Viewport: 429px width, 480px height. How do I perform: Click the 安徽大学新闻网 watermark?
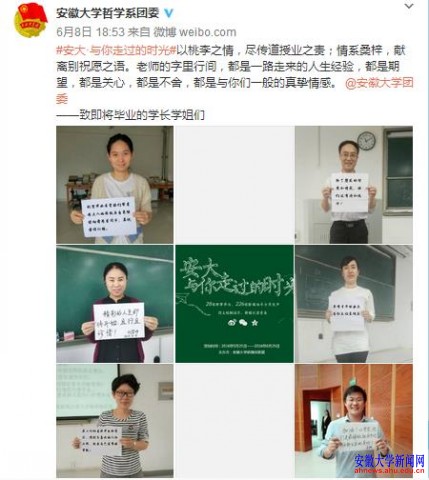click(x=389, y=464)
